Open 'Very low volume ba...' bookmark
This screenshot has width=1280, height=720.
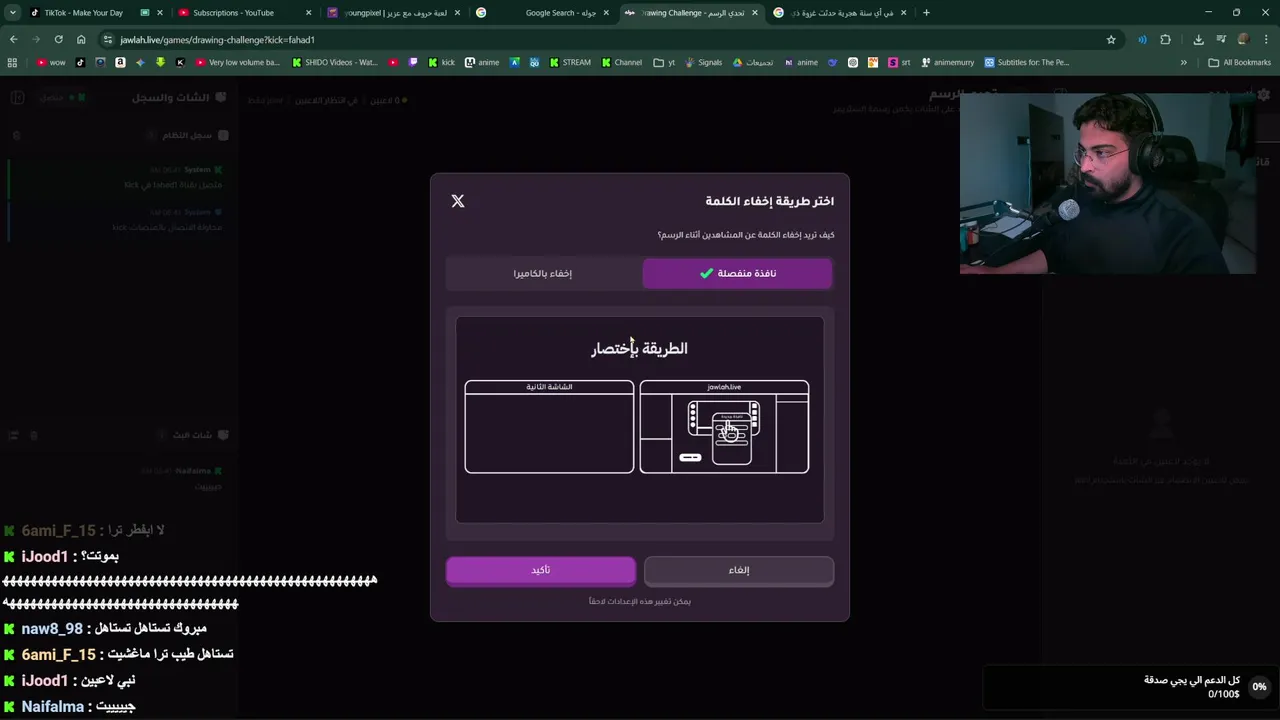[238, 62]
